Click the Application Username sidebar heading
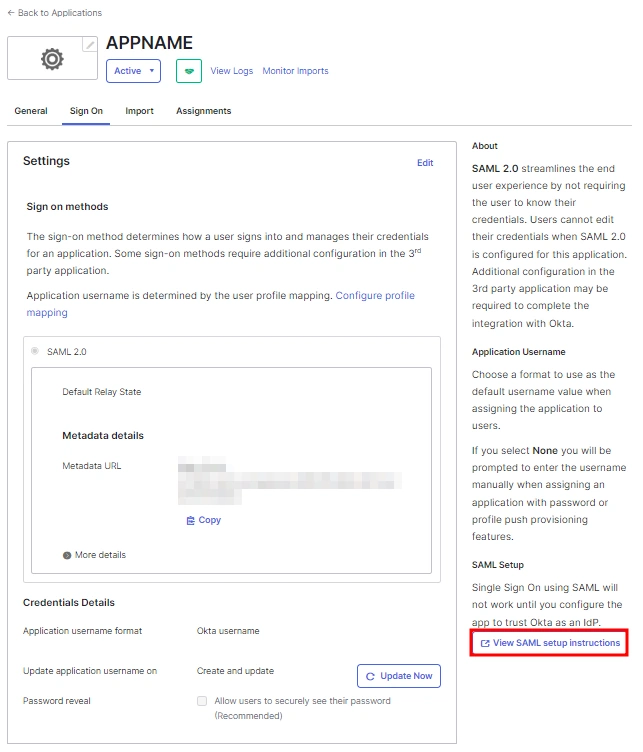This screenshot has height=752, width=643. 518,352
